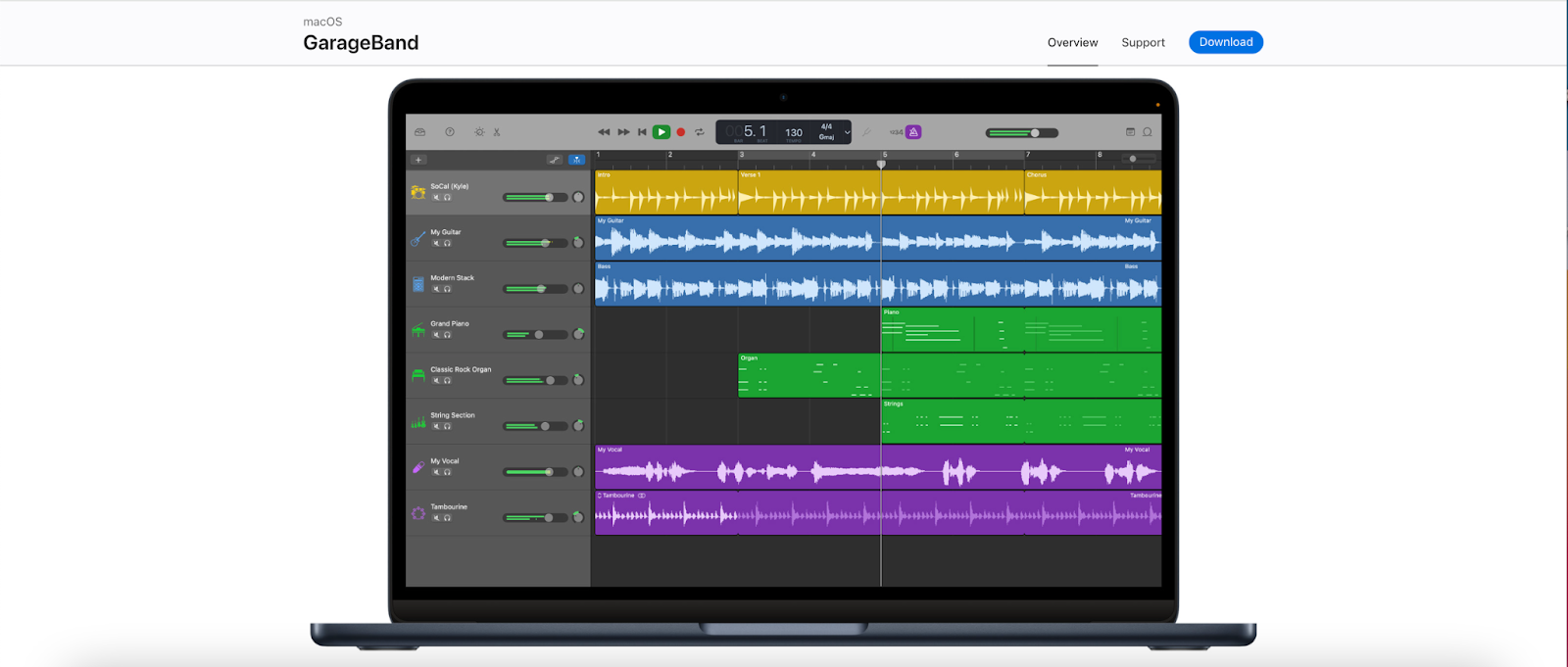Hit the Rewind transport button
Screen dimensions: 1568x667
tap(604, 132)
